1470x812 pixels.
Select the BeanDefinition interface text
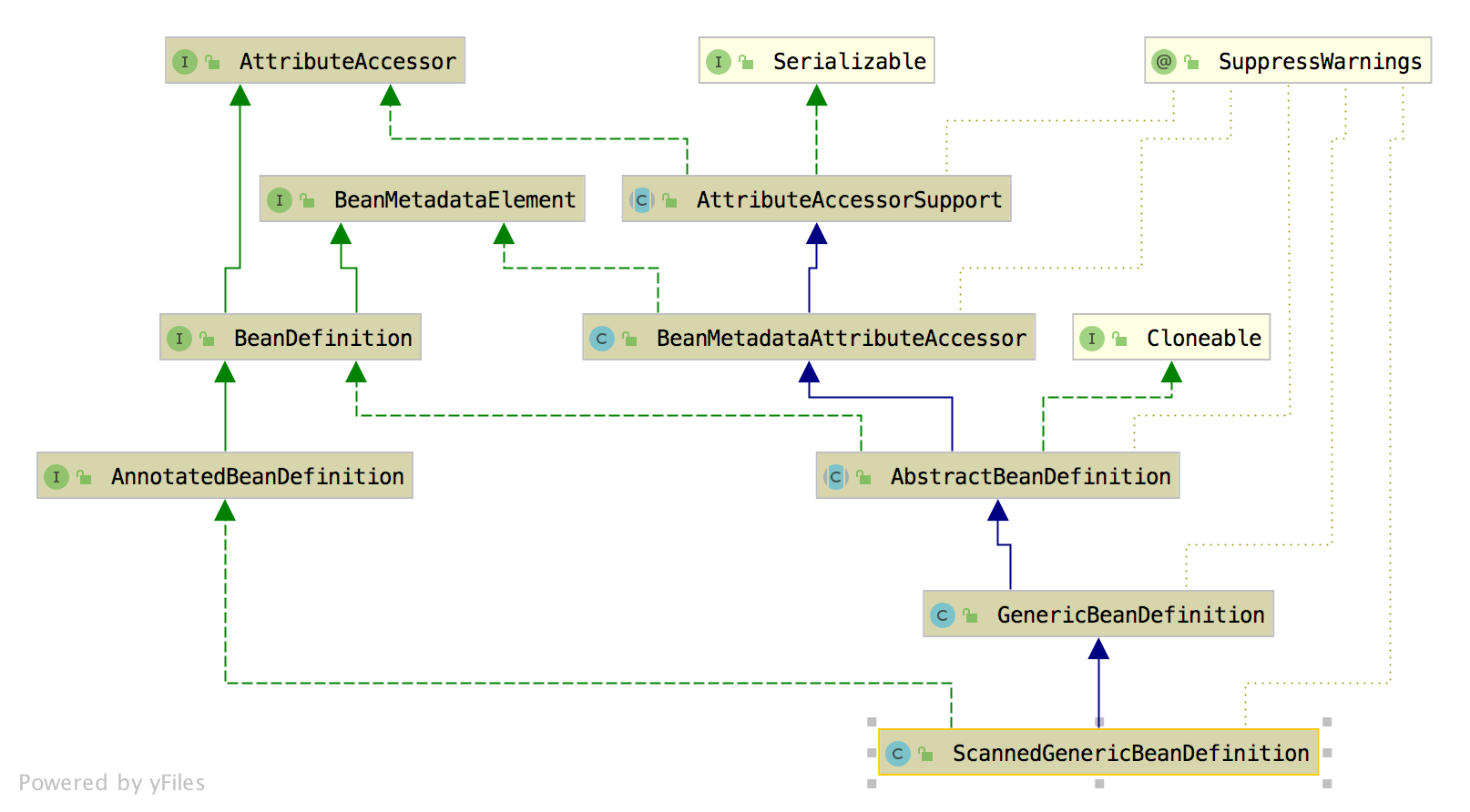click(322, 338)
